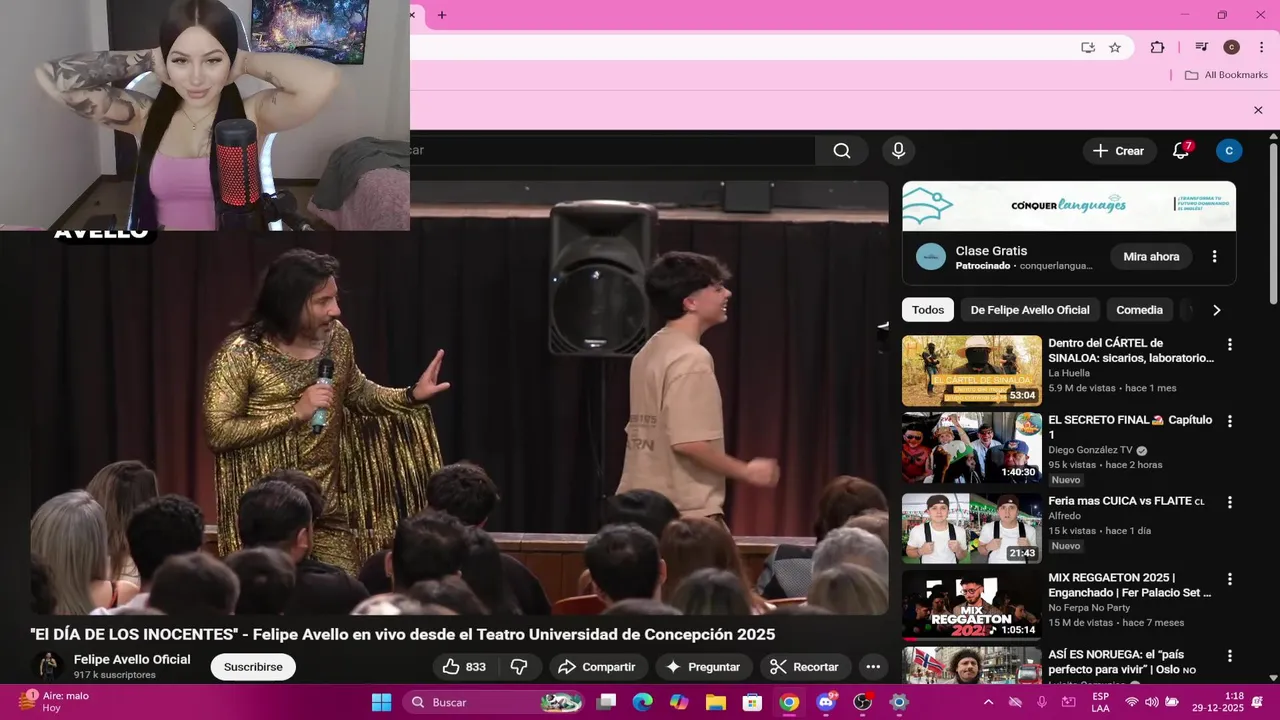This screenshot has height=720, width=1280.
Task: Open ASÍ ES NORUEGA video title
Action: pos(1122,662)
